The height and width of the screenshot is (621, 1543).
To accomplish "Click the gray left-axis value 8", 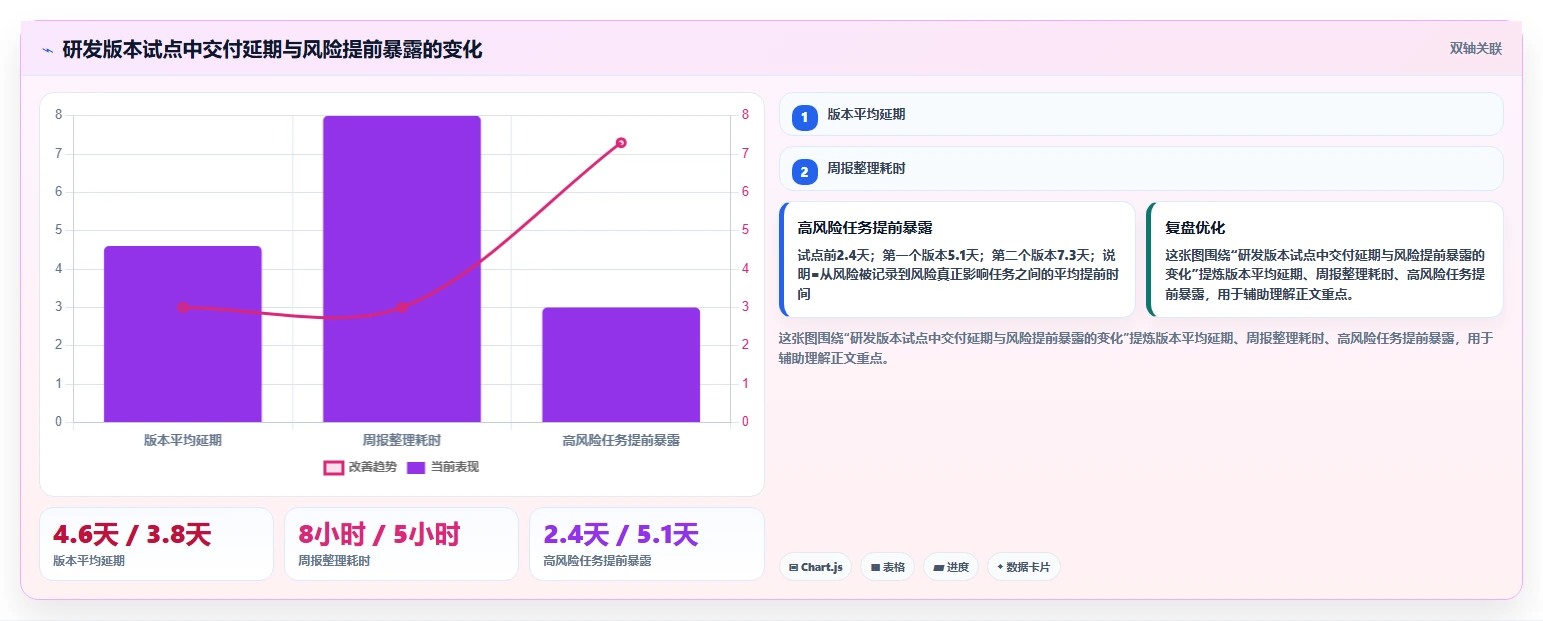I will pyautogui.click(x=58, y=115).
